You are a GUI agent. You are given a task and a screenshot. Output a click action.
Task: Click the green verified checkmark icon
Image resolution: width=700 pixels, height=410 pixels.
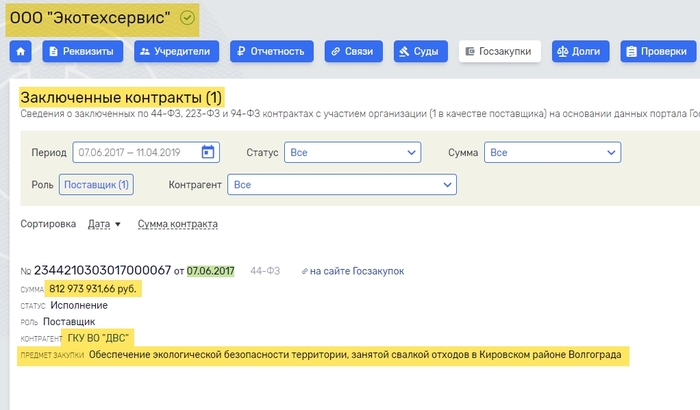[187, 17]
